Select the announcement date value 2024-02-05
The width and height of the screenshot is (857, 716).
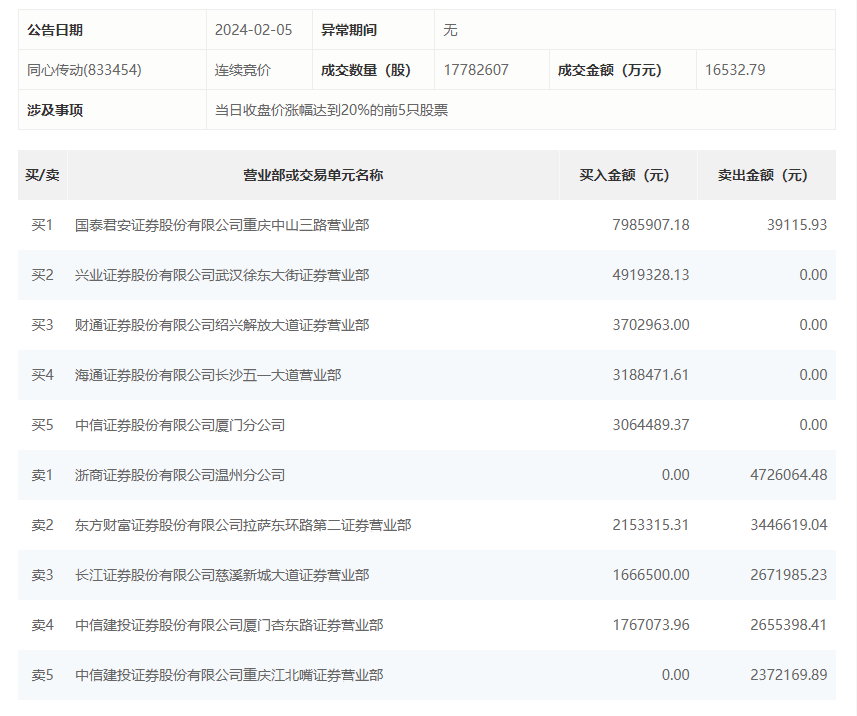[x=254, y=30]
